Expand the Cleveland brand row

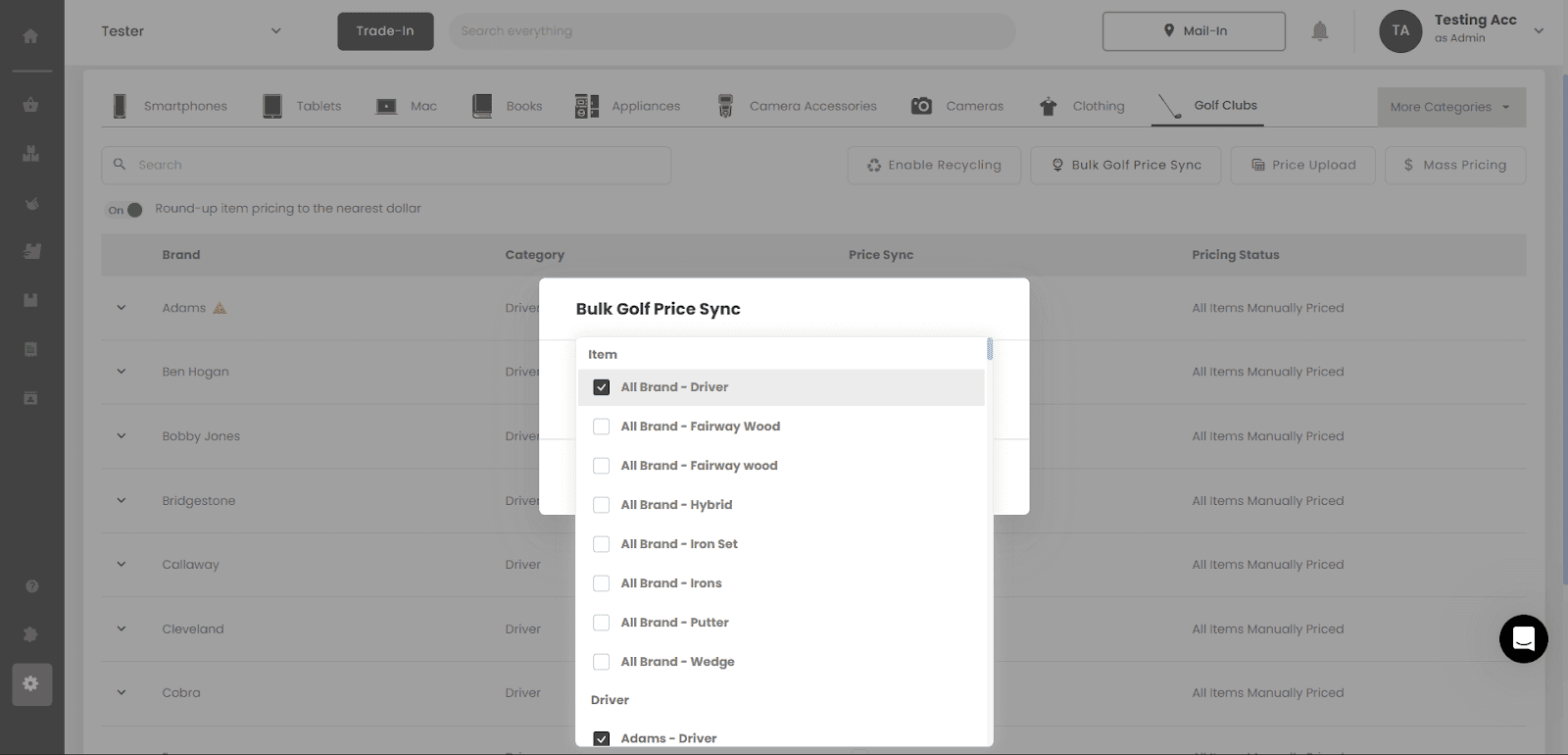(x=122, y=629)
